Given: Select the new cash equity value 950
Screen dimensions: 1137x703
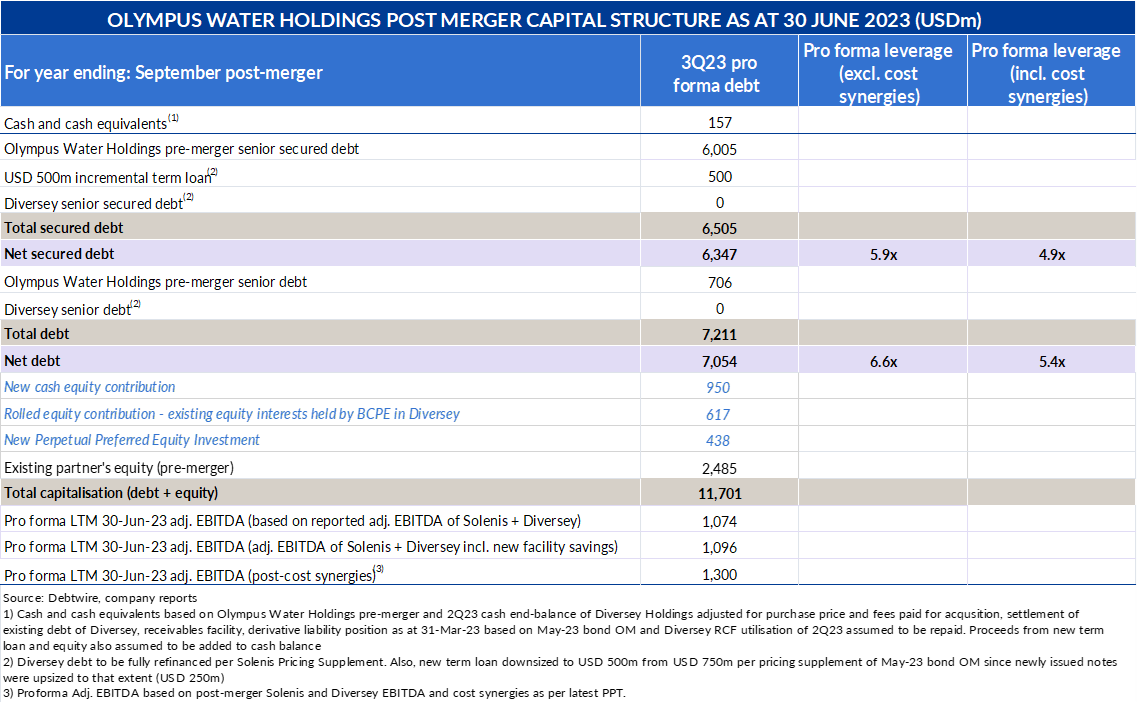Looking at the screenshot, I should [x=718, y=387].
